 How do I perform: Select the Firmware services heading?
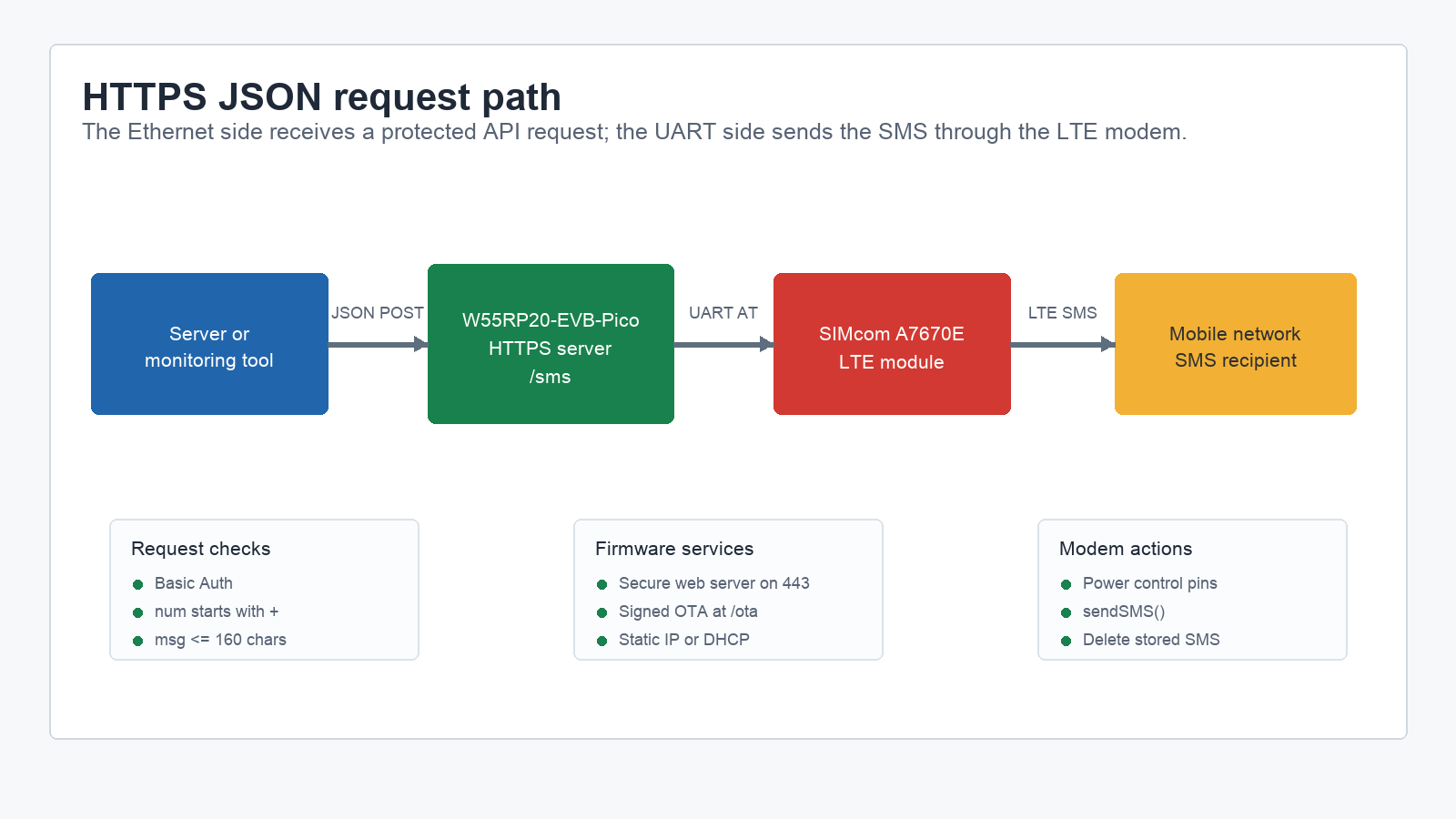[x=674, y=549]
